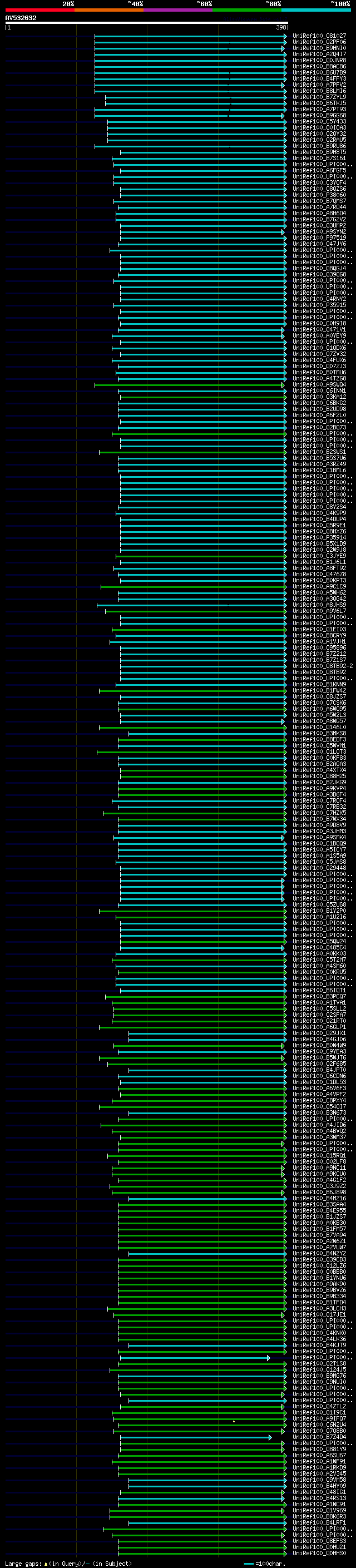Viewport: 356px width, 1568px height.
Task: Select hit label UniRef100_A1TVA1
Action: [319, 1002]
